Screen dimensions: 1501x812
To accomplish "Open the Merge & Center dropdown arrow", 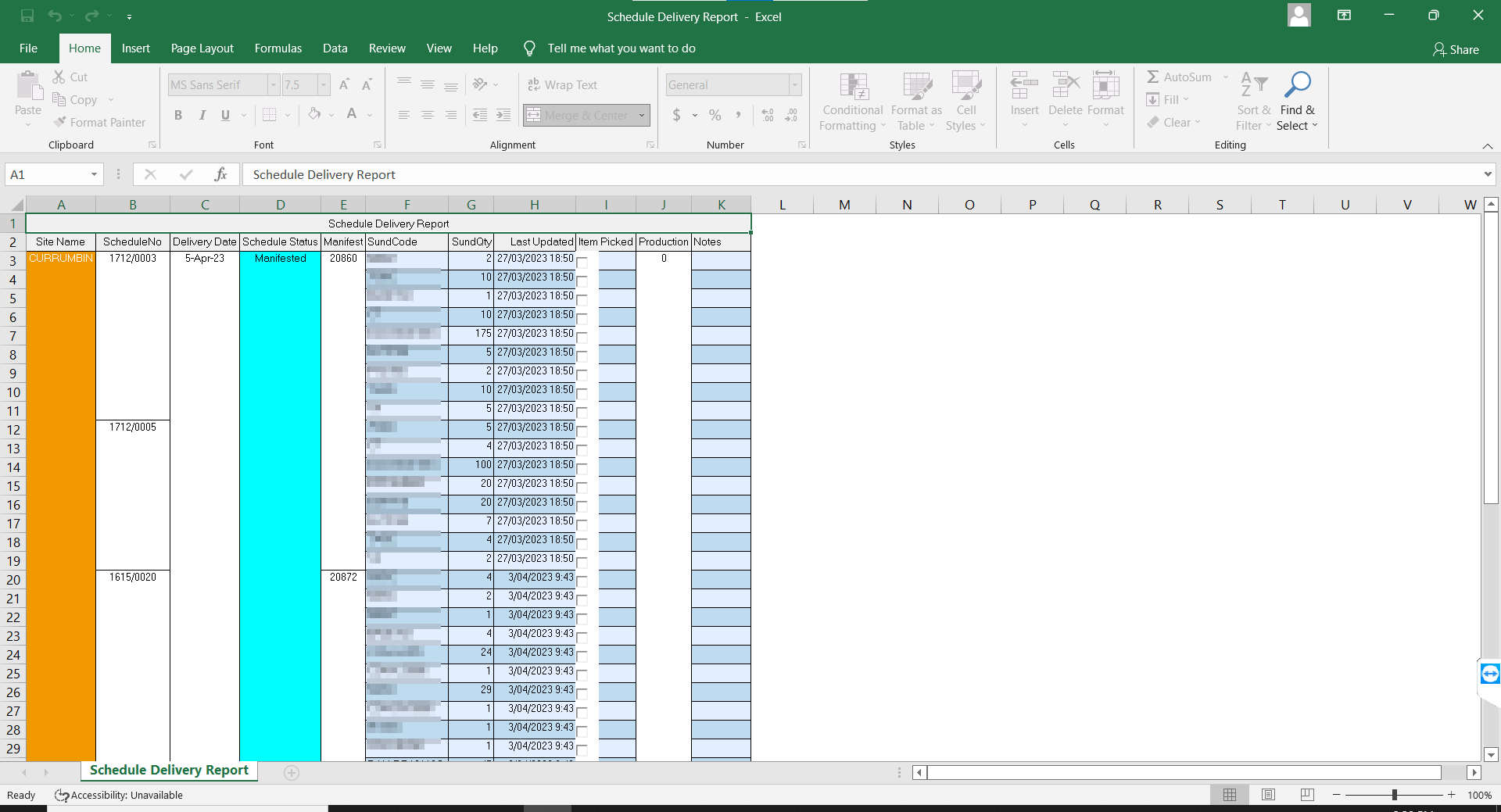I will [642, 115].
